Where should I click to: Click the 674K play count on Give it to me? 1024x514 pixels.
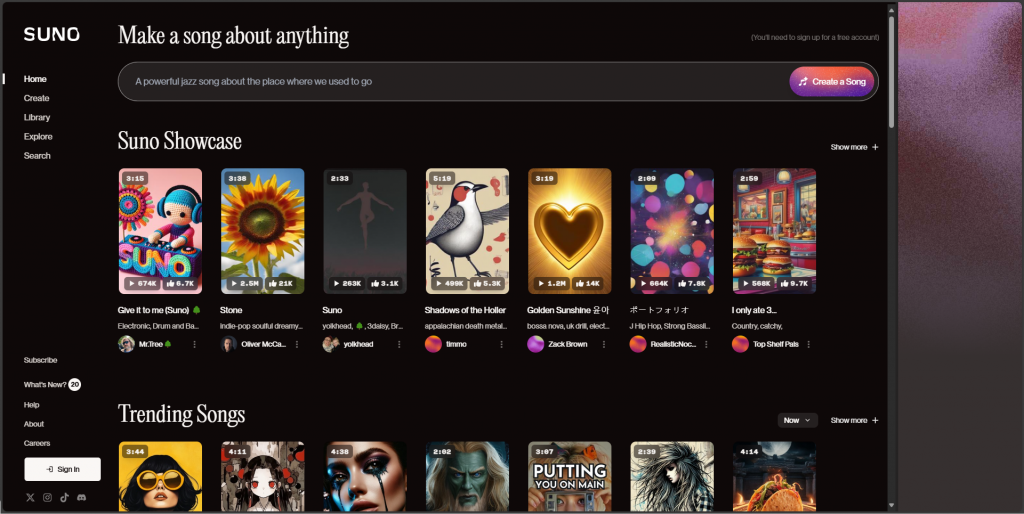point(142,283)
